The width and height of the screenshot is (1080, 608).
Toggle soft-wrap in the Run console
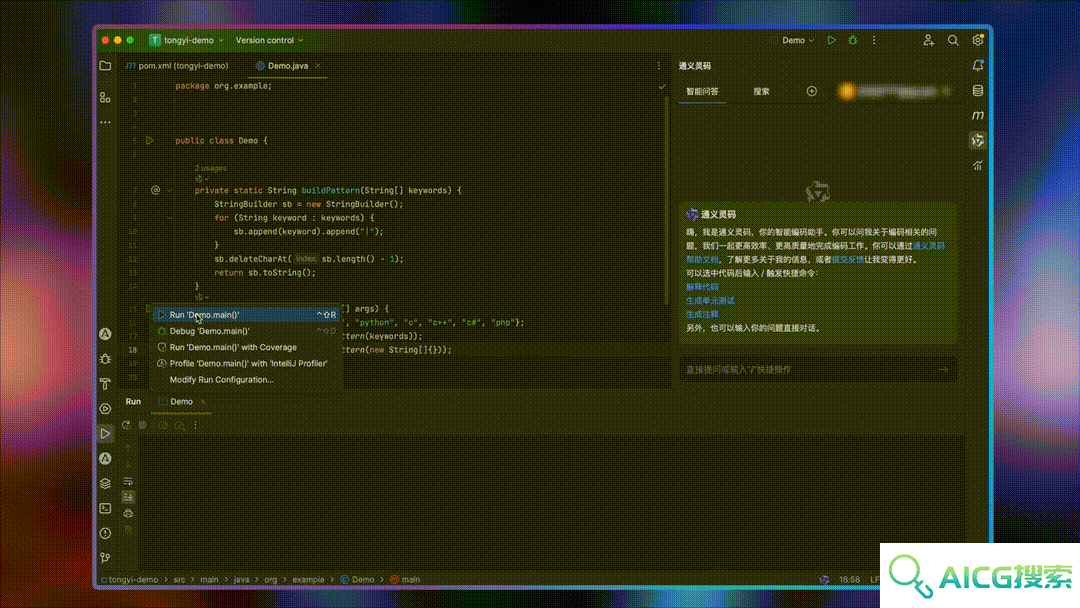point(128,481)
